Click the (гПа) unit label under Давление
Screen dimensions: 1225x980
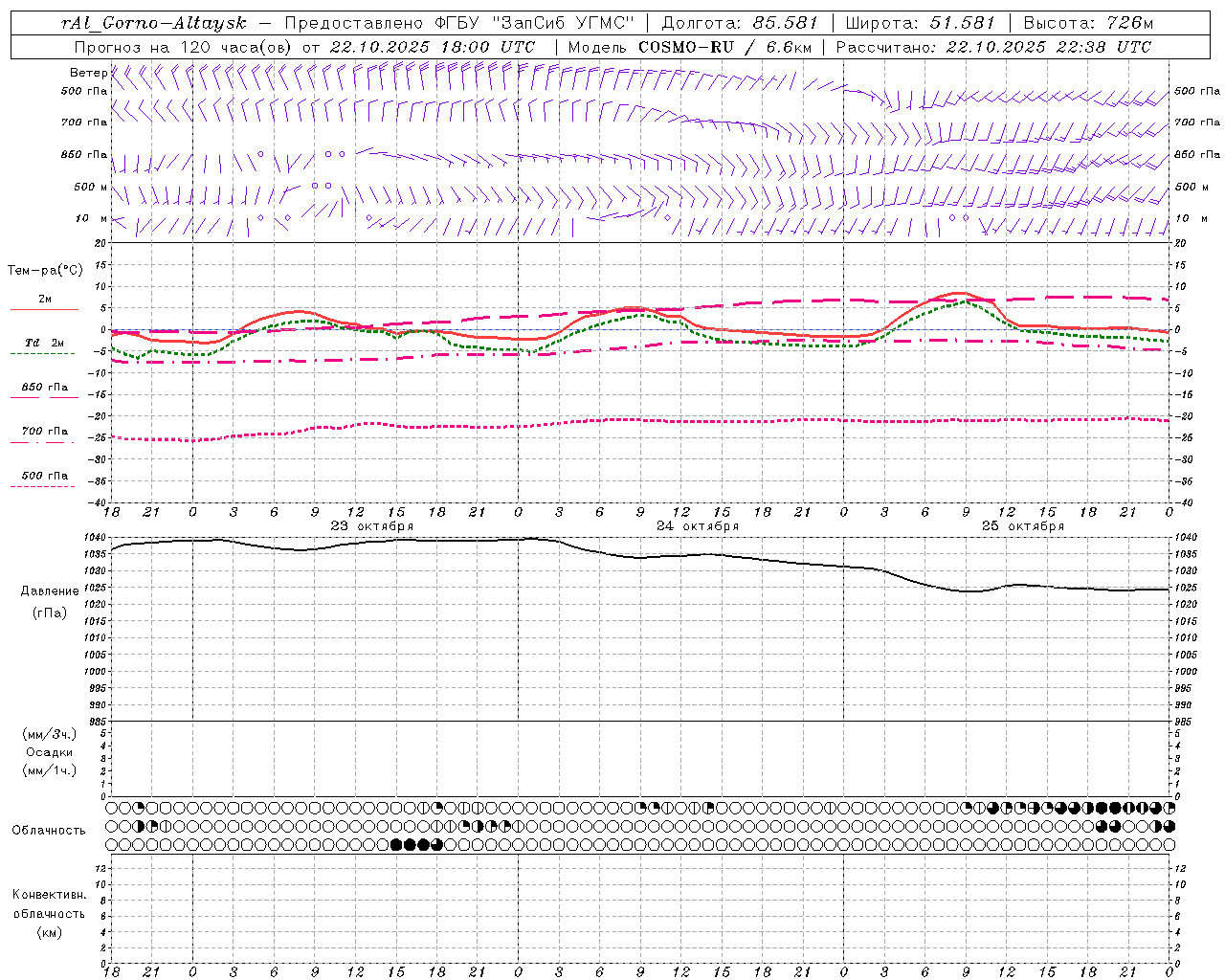click(x=50, y=613)
